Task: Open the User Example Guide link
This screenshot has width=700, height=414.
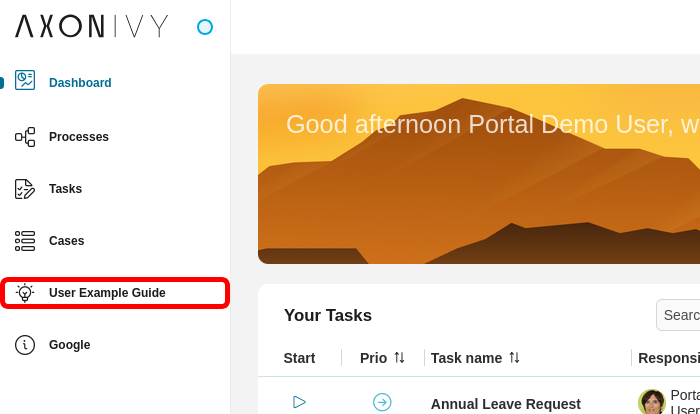Action: [x=107, y=293]
